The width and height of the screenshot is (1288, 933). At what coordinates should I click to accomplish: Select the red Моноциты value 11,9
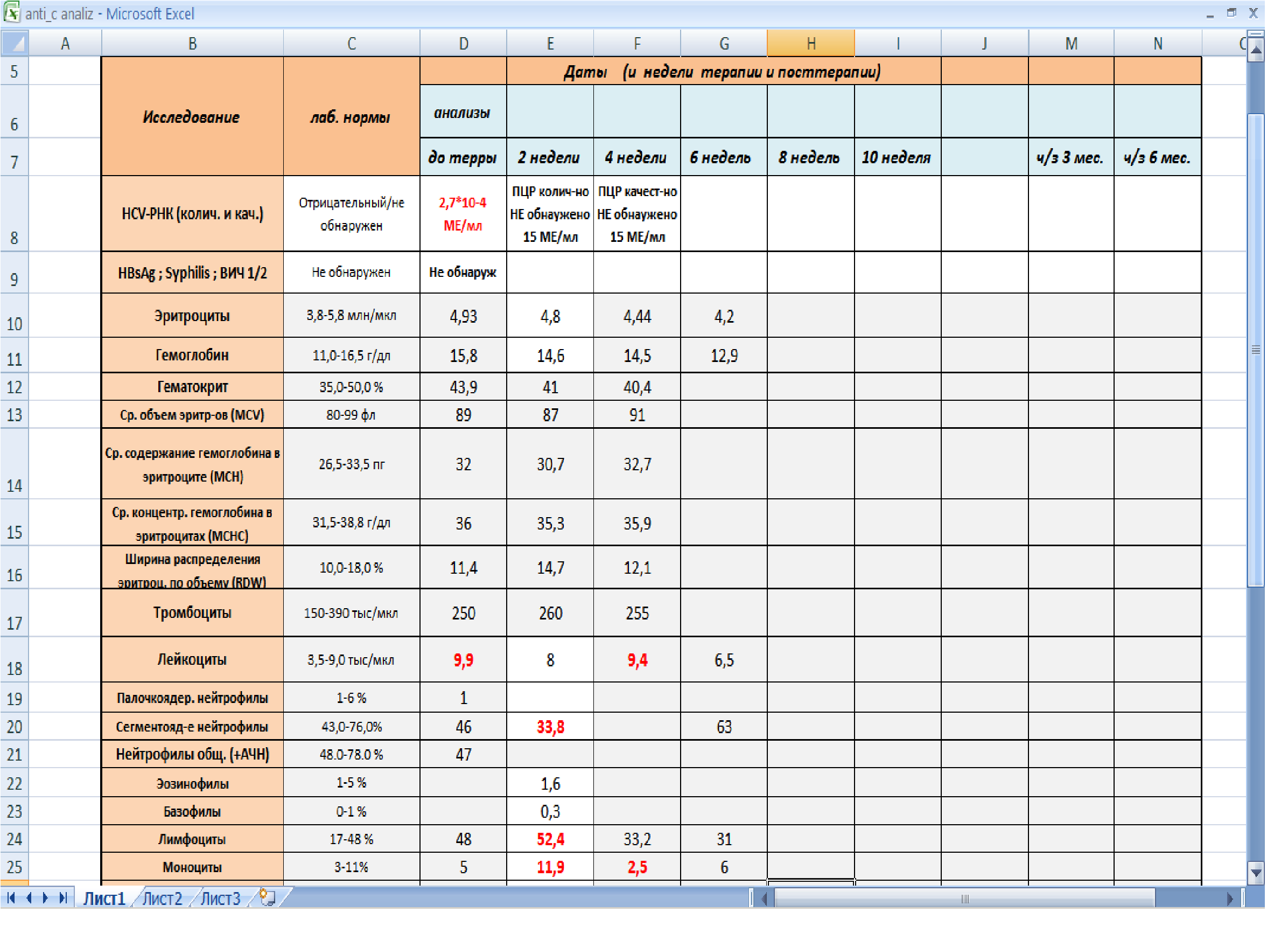550,867
